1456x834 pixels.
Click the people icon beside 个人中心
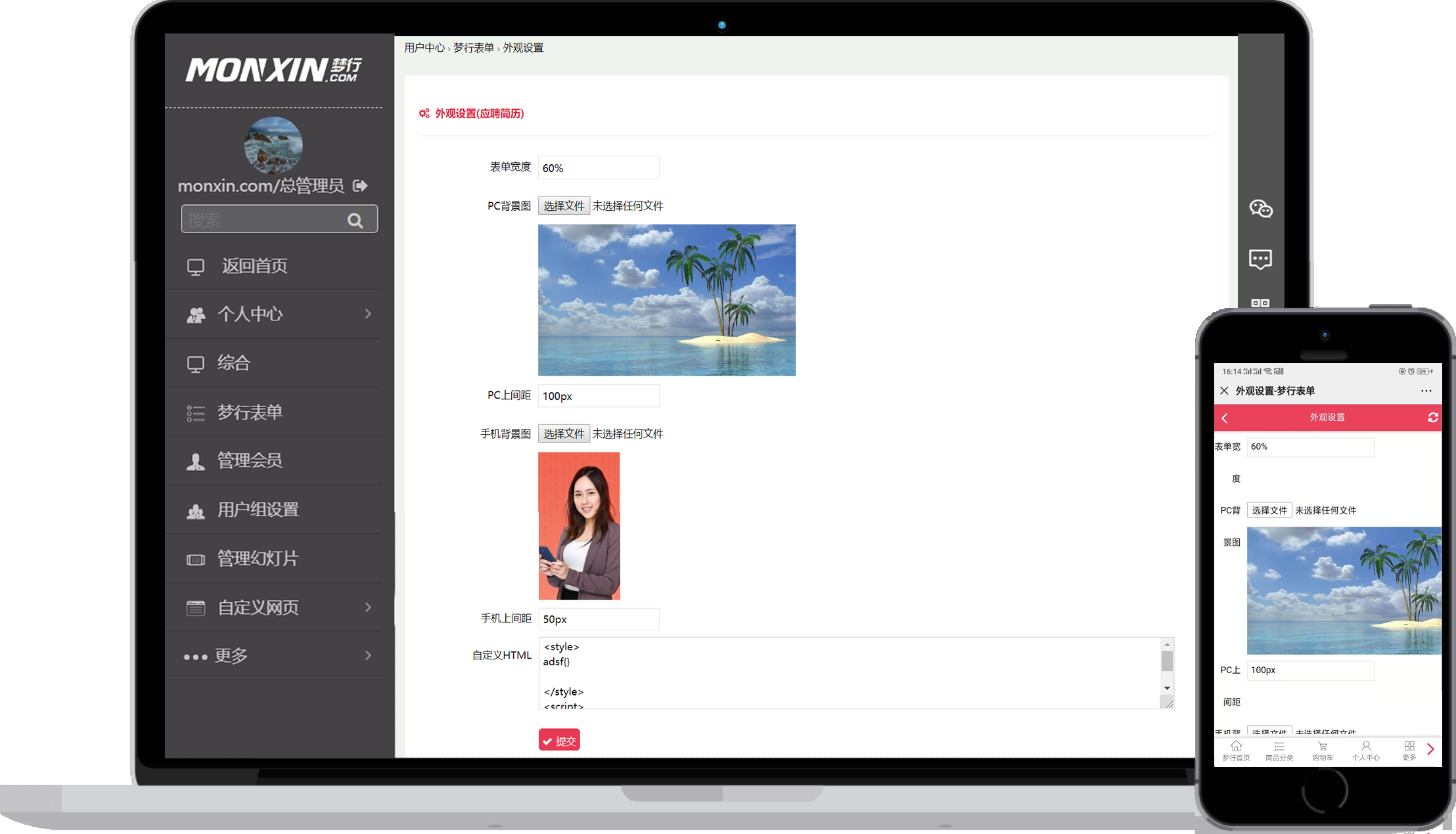pyautogui.click(x=196, y=315)
